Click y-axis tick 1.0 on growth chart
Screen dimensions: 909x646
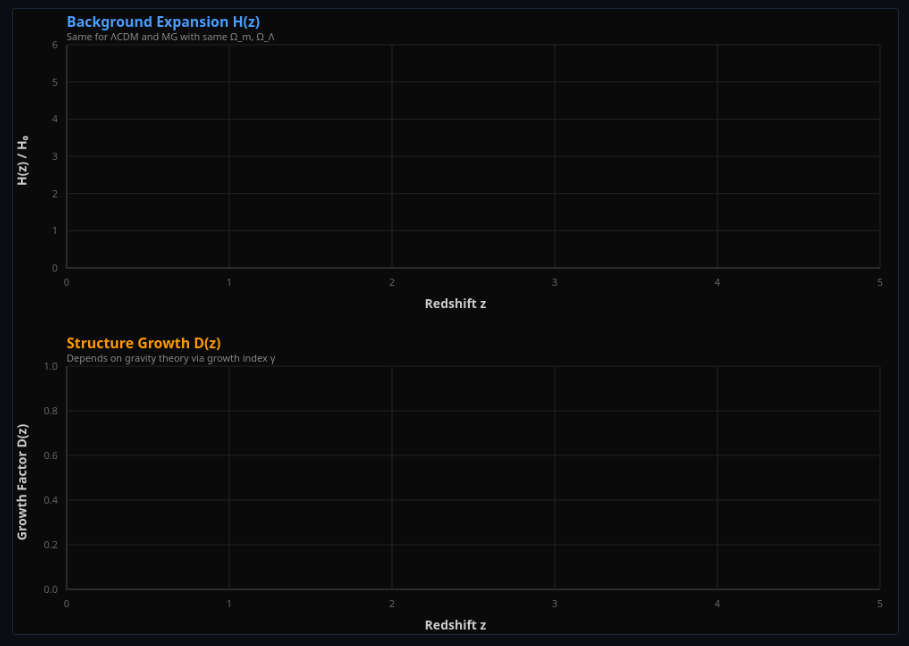[x=51, y=366]
